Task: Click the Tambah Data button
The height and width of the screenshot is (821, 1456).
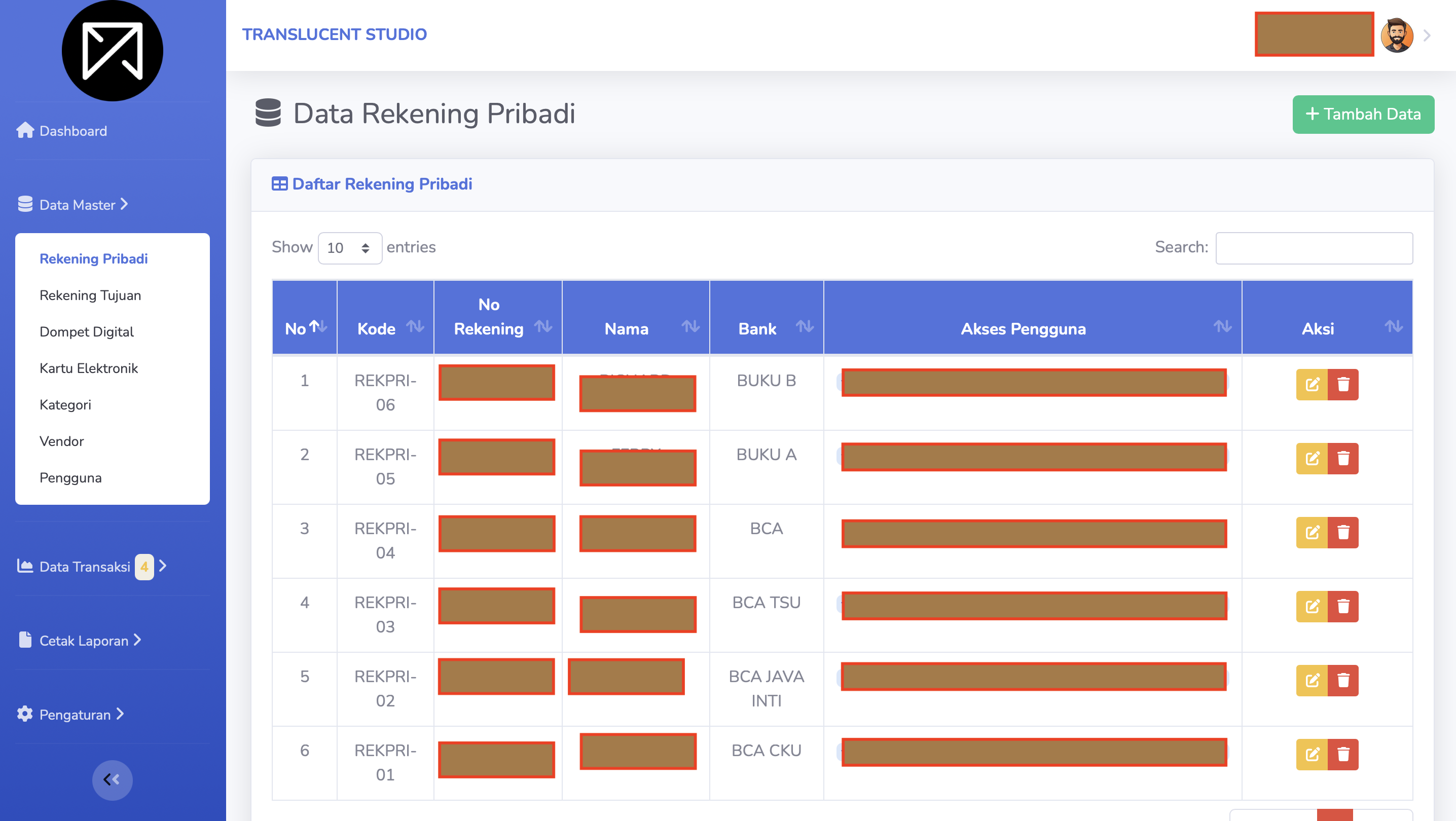Action: coord(1363,115)
